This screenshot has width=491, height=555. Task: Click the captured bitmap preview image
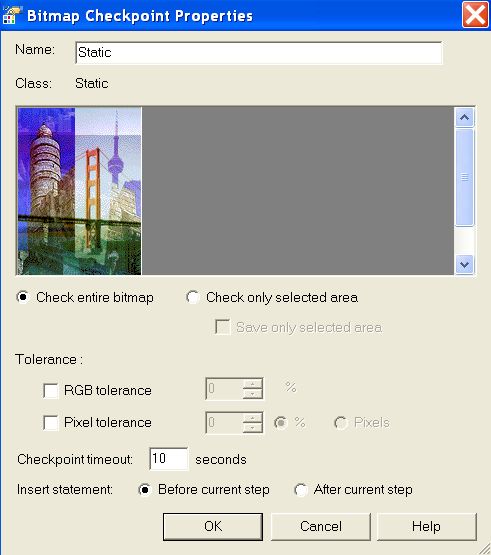pyautogui.click(x=80, y=191)
